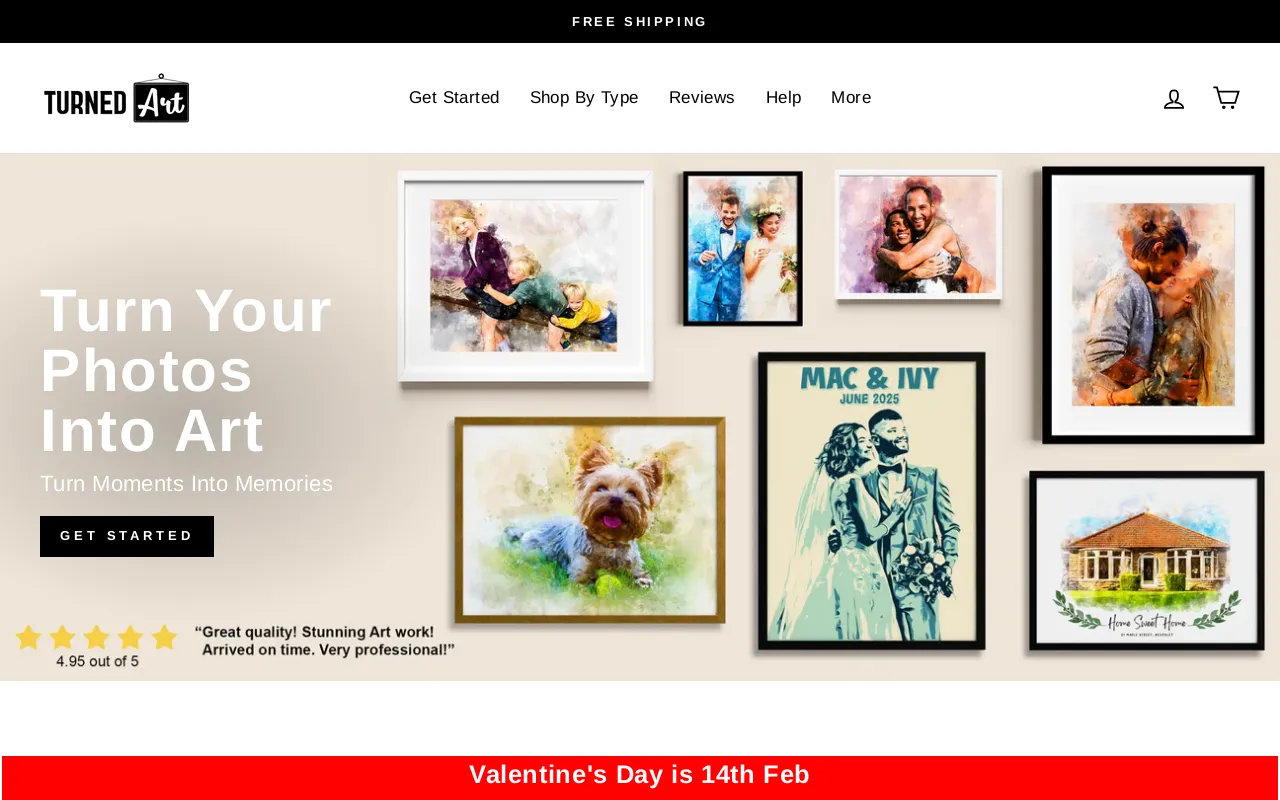Click the Valentine's Day red banner
This screenshot has height=800, width=1280.
click(x=640, y=776)
